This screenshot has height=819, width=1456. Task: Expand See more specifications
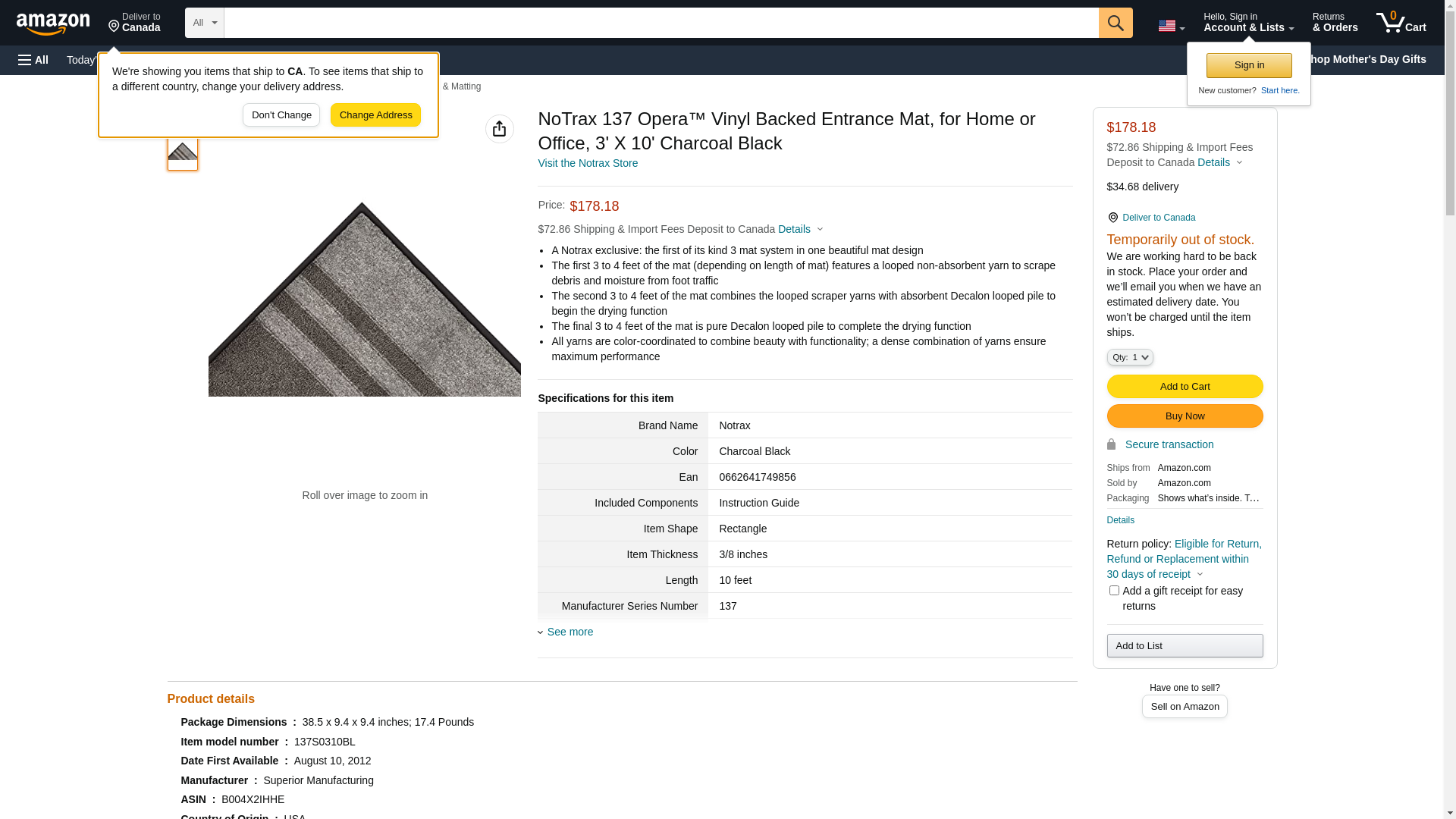[570, 632]
